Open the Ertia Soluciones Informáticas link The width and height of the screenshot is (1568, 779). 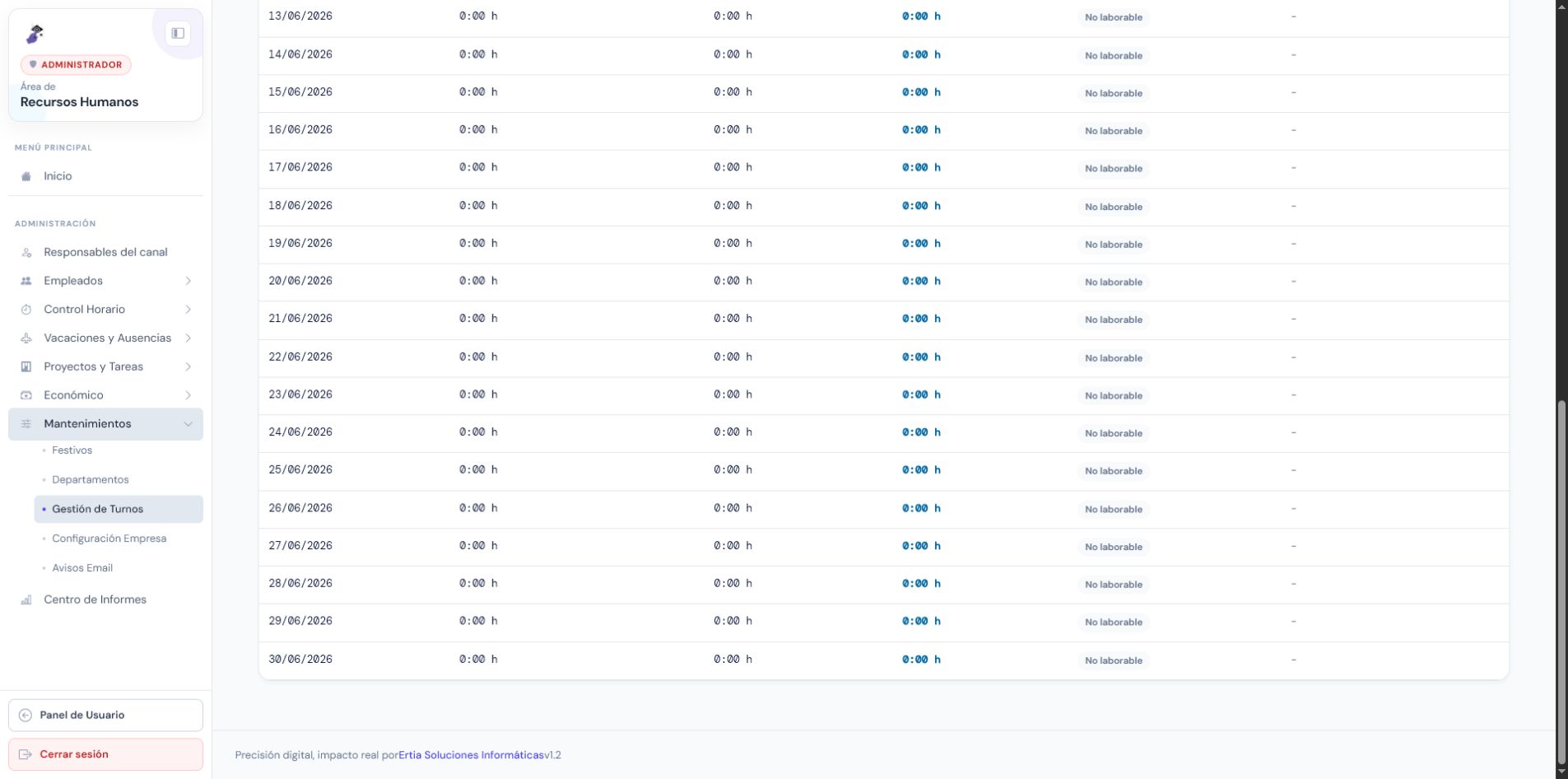(471, 755)
